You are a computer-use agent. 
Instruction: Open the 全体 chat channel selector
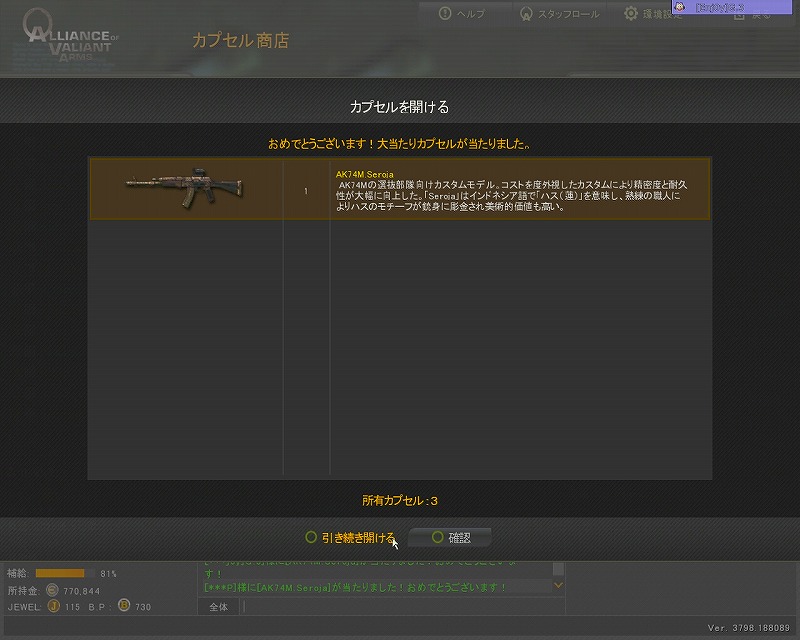[218, 607]
